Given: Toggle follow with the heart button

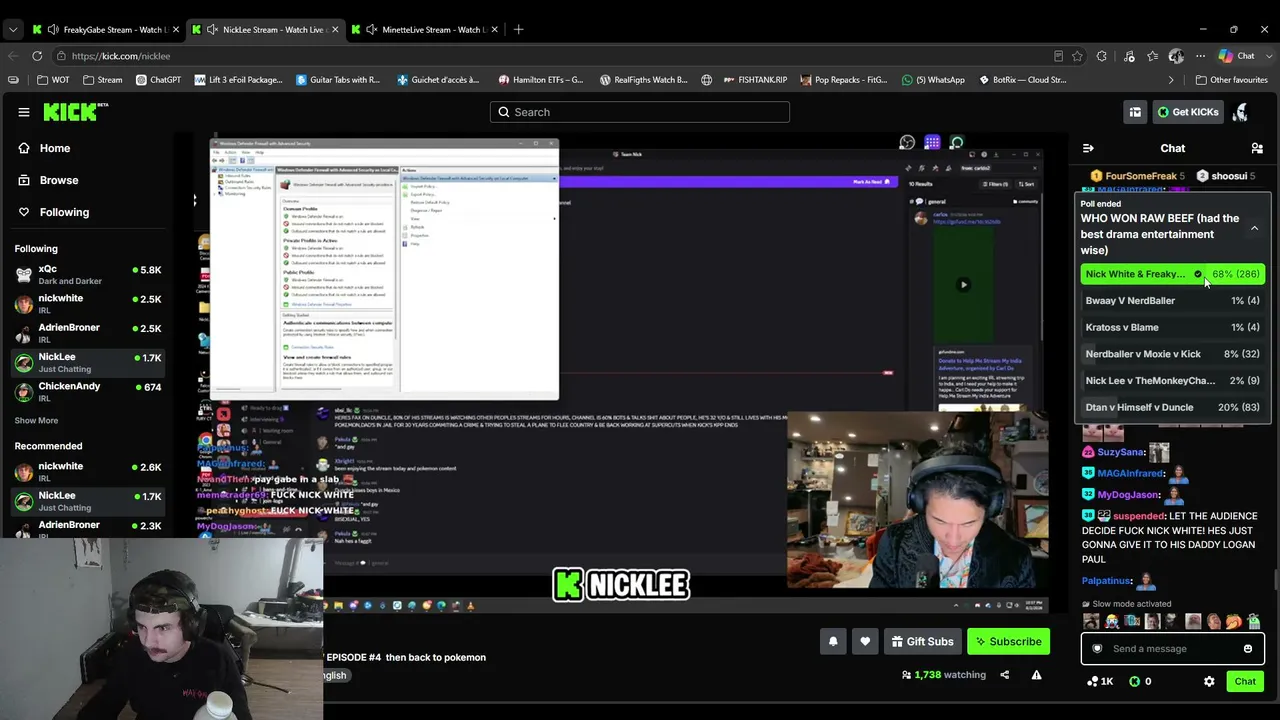Looking at the screenshot, I should (865, 642).
